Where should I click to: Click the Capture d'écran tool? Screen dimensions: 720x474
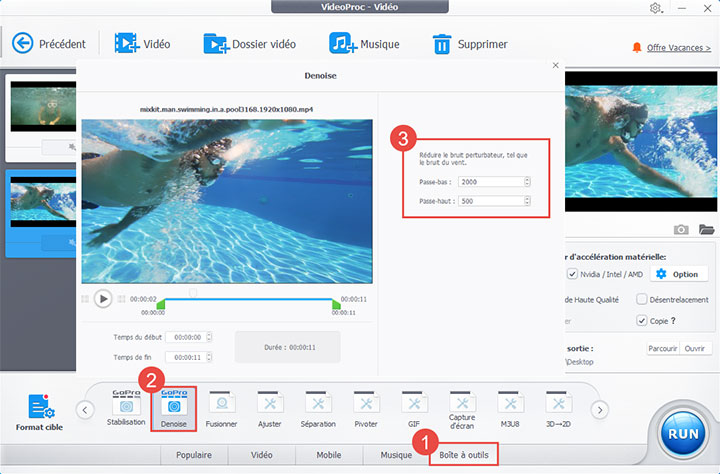pos(461,406)
